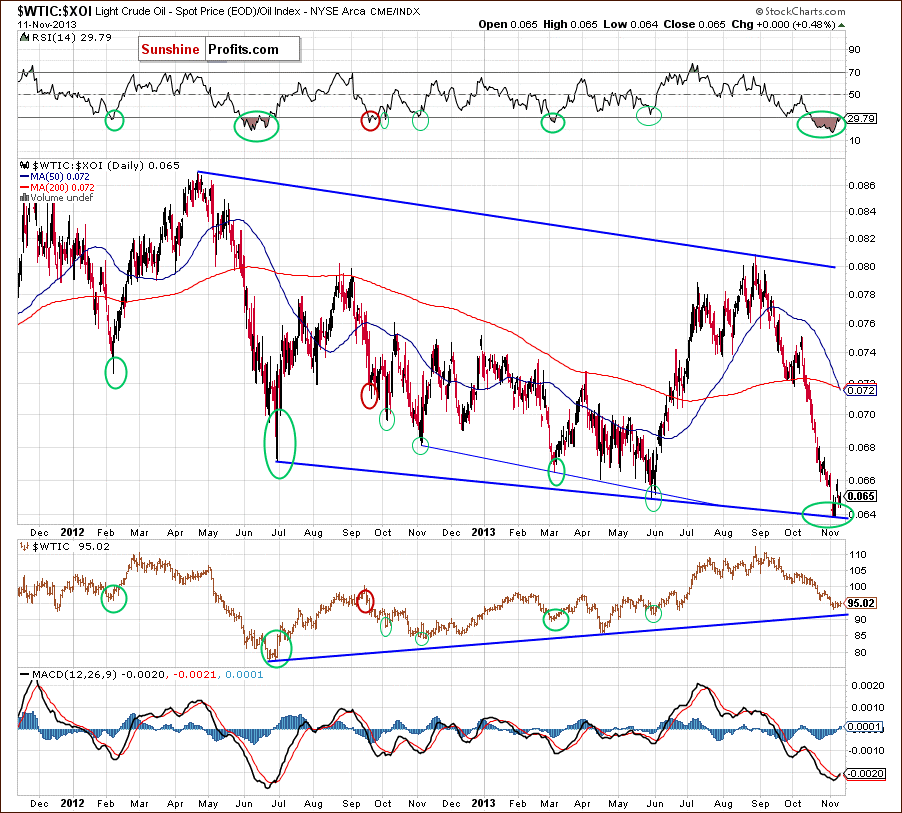The height and width of the screenshot is (813, 902).
Task: Click the 2012 label on the bottom time axis
Action: pyautogui.click(x=72, y=803)
